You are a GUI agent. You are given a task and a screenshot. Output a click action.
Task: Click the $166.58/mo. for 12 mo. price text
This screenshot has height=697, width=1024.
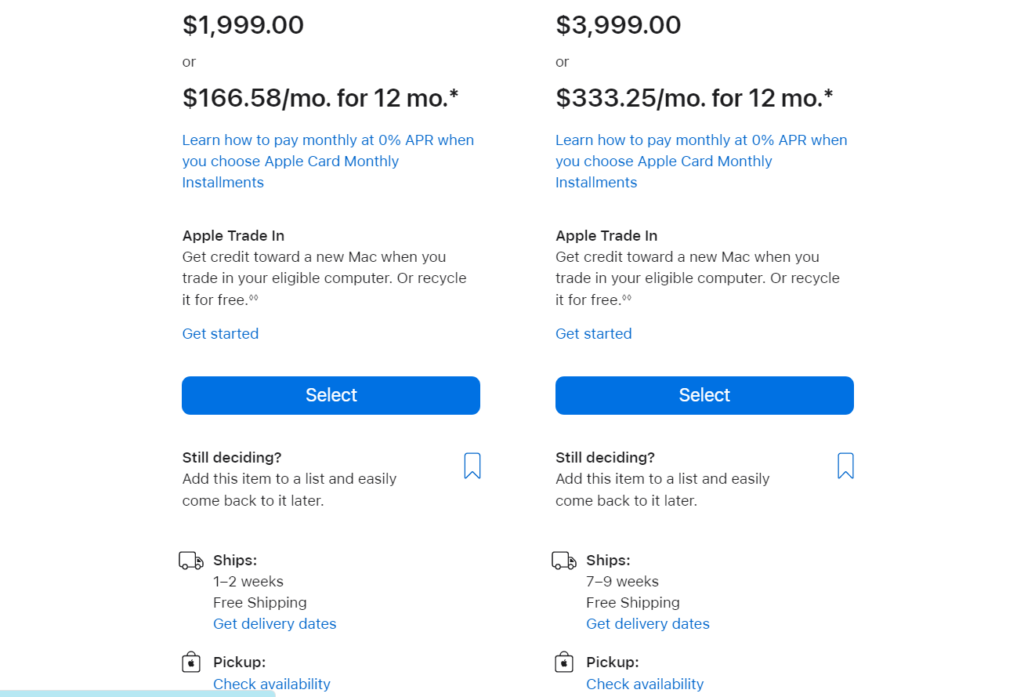click(x=321, y=98)
